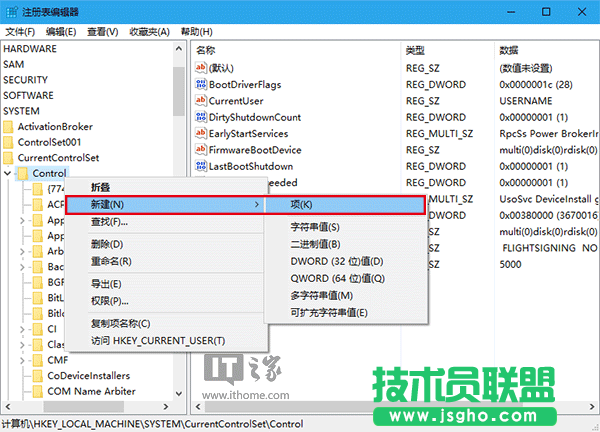
Task: Select the (默认) string value icon
Action: pos(201,68)
